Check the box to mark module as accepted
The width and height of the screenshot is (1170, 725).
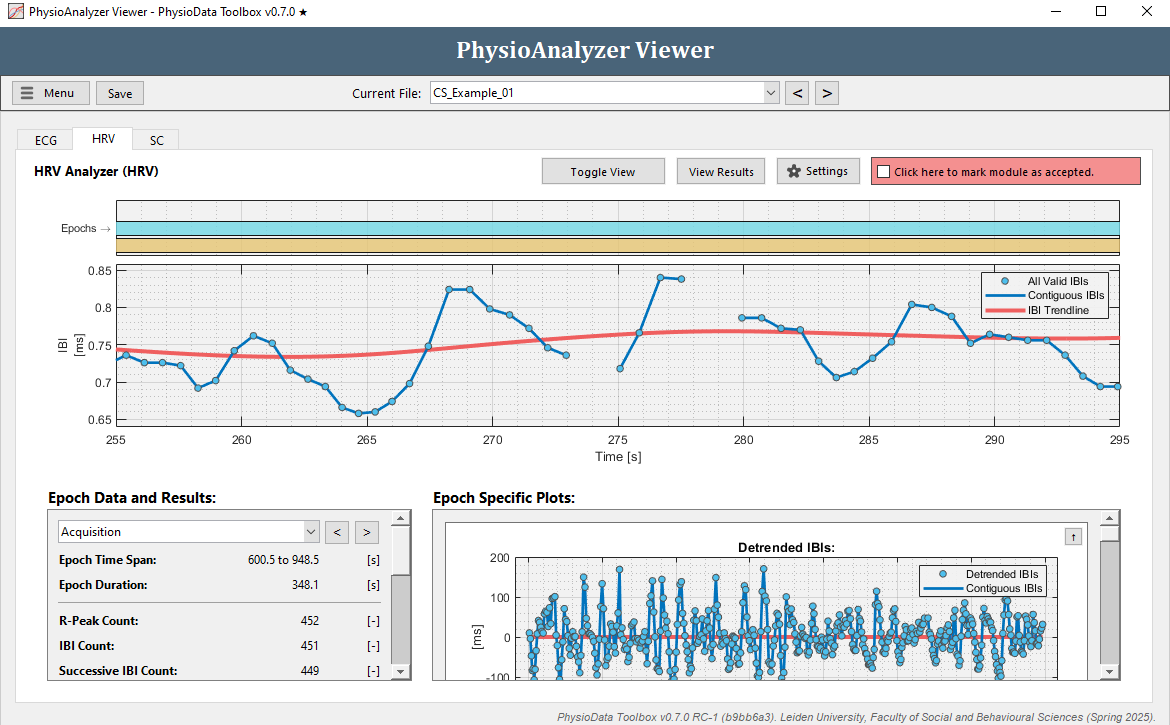(x=882, y=170)
